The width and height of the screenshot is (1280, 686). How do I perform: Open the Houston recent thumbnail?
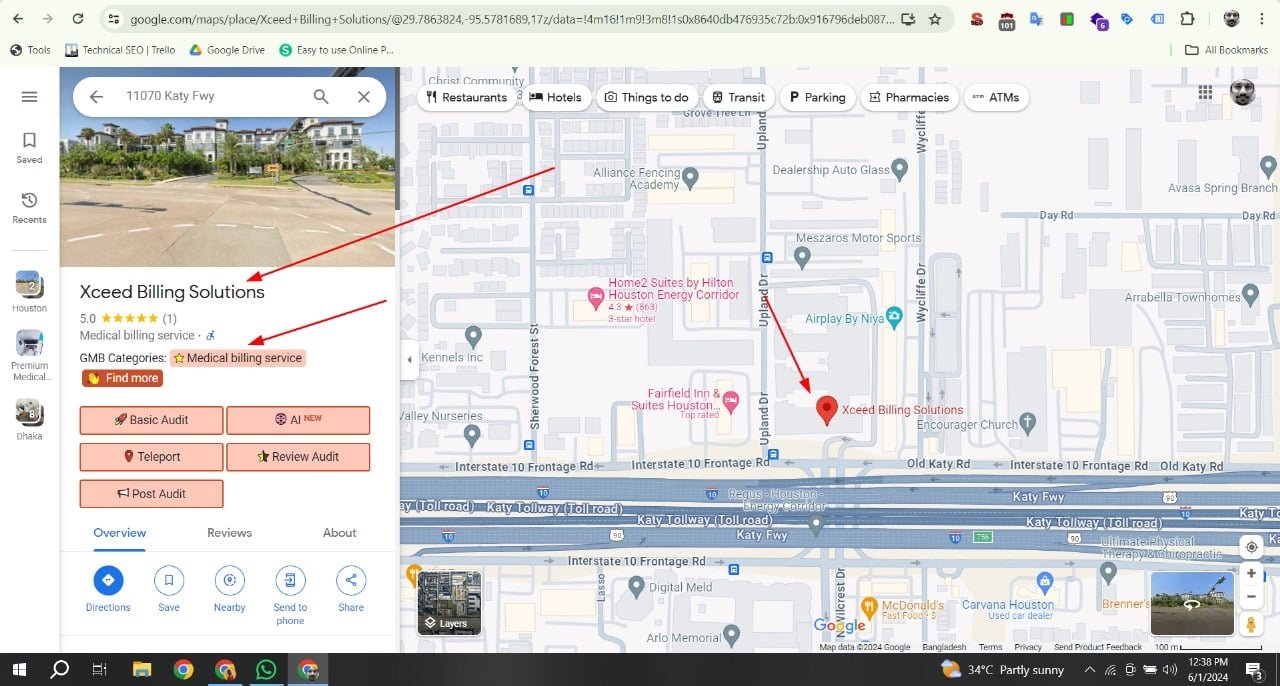click(x=29, y=292)
